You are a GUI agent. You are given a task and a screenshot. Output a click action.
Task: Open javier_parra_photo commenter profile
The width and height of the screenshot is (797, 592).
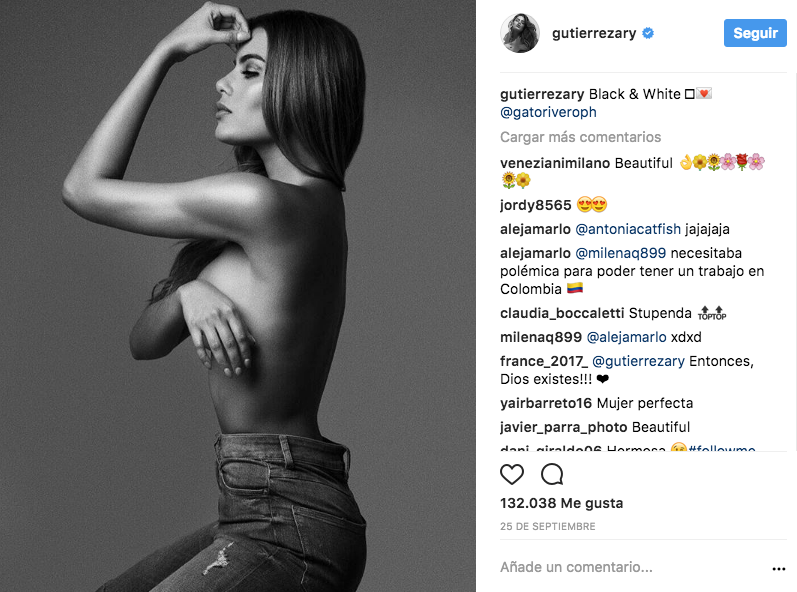pyautogui.click(x=563, y=427)
